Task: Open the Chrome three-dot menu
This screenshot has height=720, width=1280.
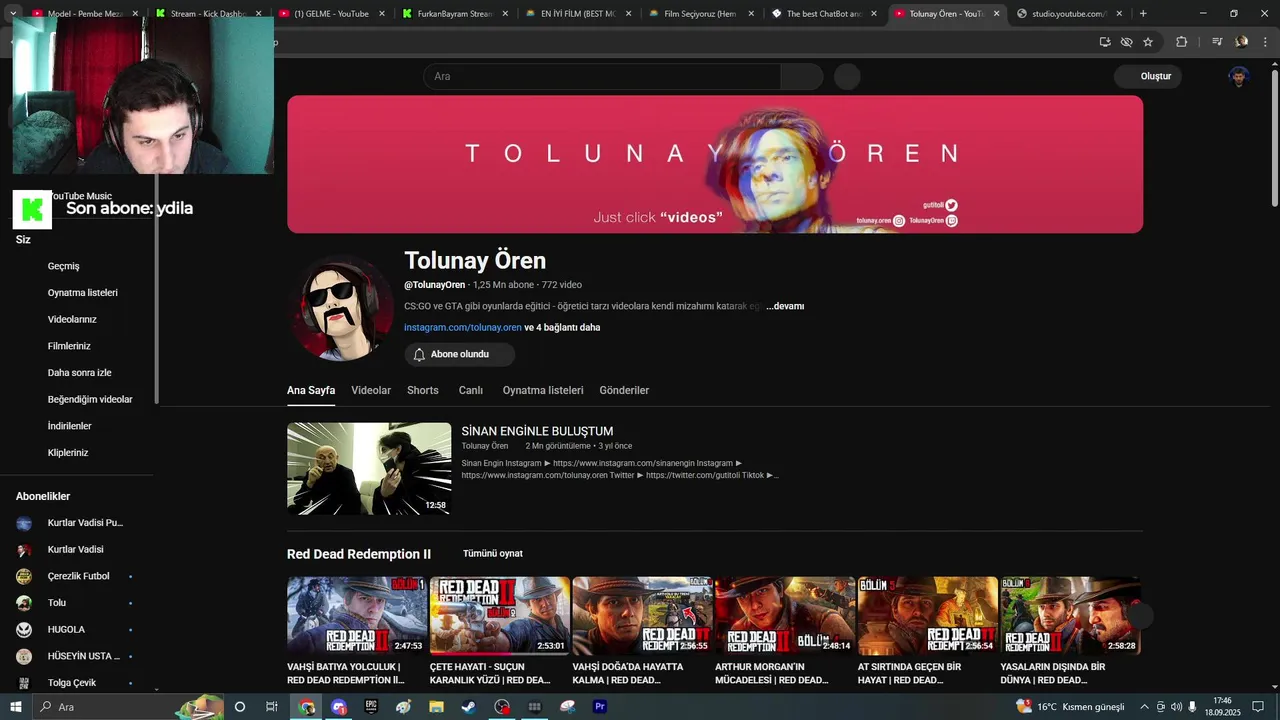Action: click(x=1266, y=42)
